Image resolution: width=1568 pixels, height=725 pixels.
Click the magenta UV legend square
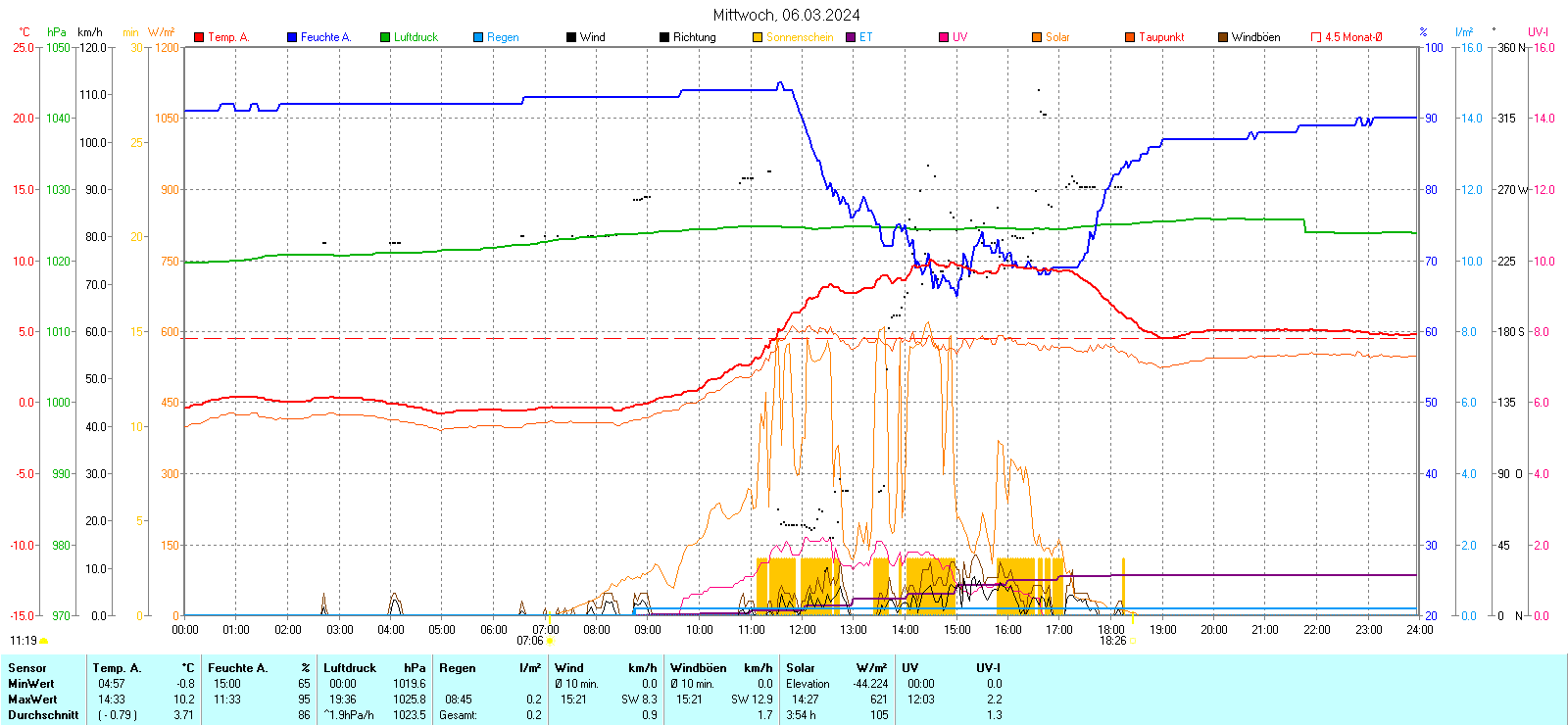click(x=944, y=37)
